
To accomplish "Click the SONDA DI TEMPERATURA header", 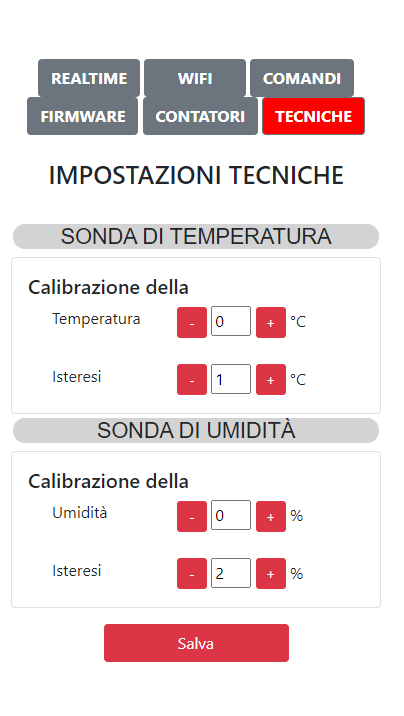I will [196, 237].
